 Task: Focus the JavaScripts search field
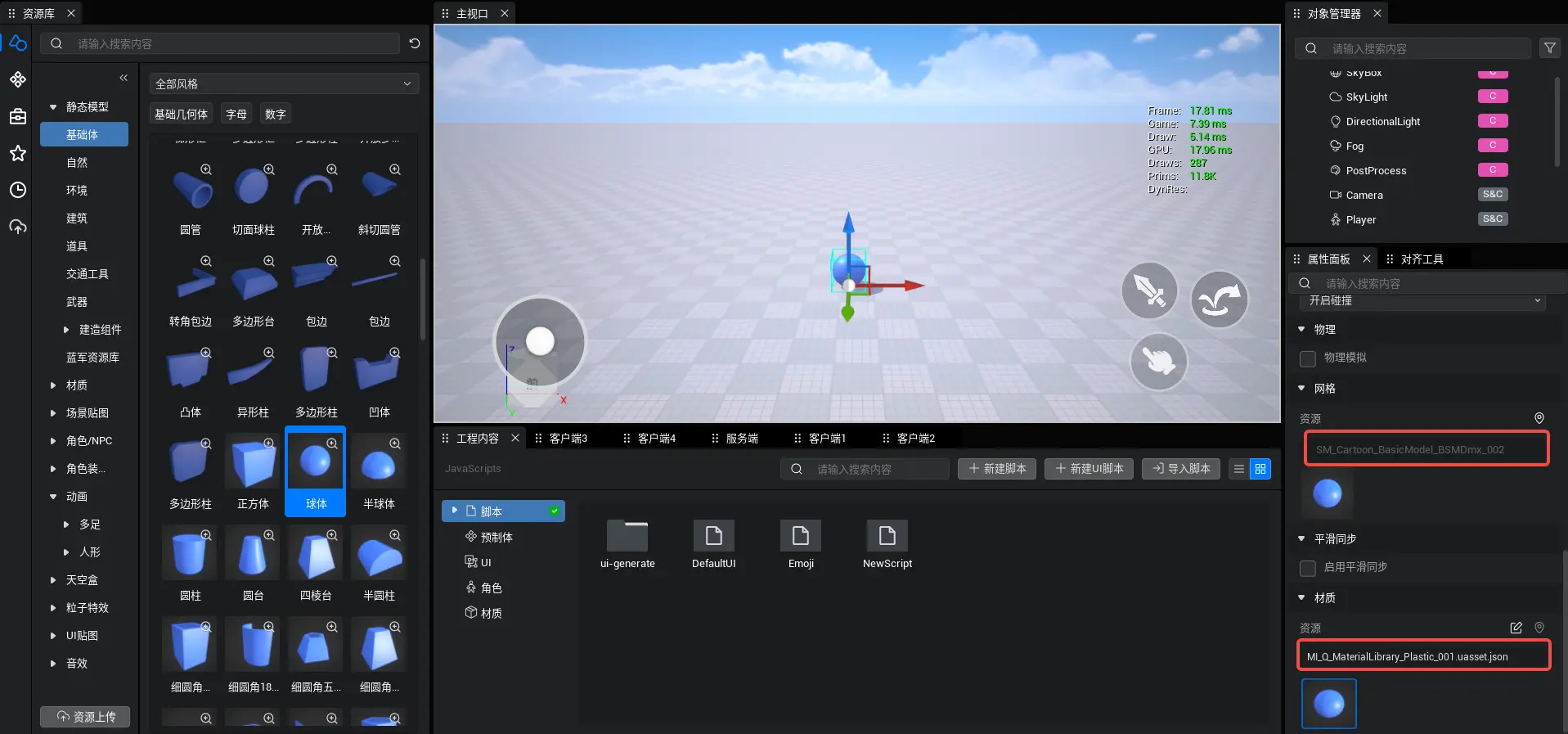(x=865, y=469)
